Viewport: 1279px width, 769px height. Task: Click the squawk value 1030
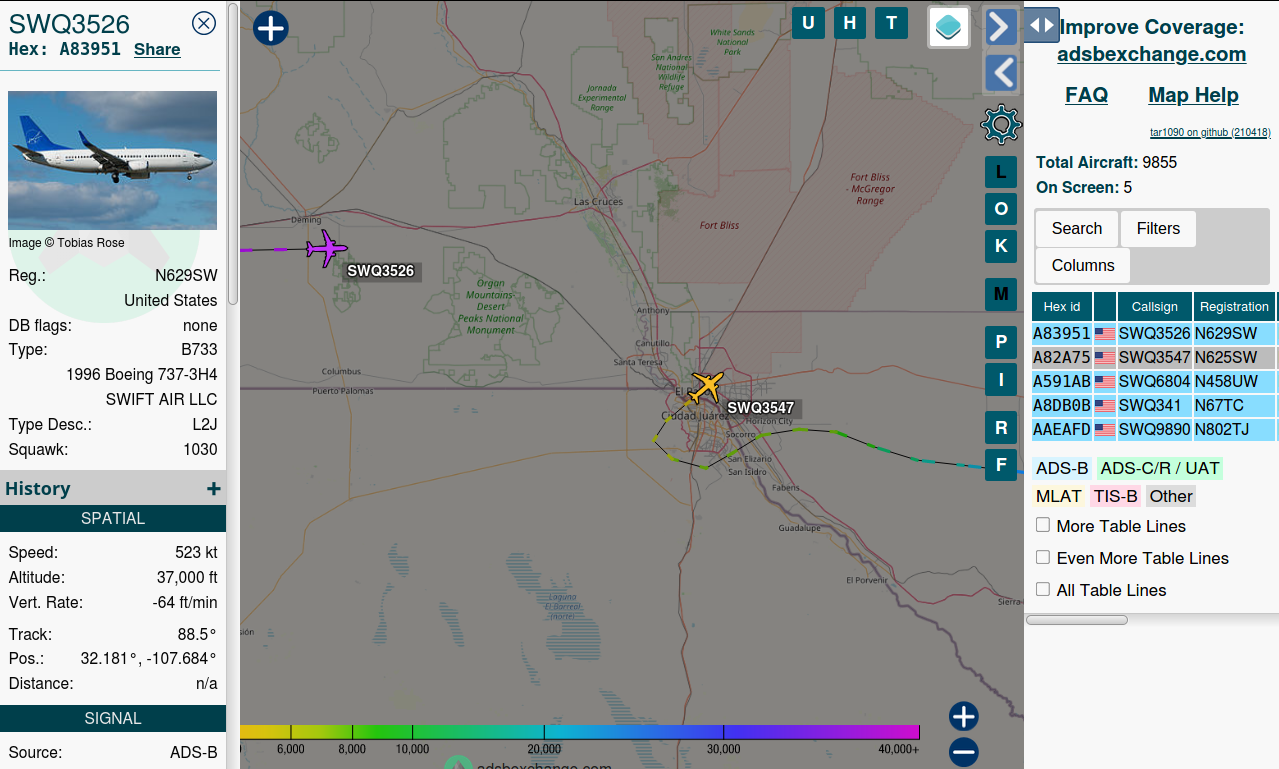[x=200, y=450]
